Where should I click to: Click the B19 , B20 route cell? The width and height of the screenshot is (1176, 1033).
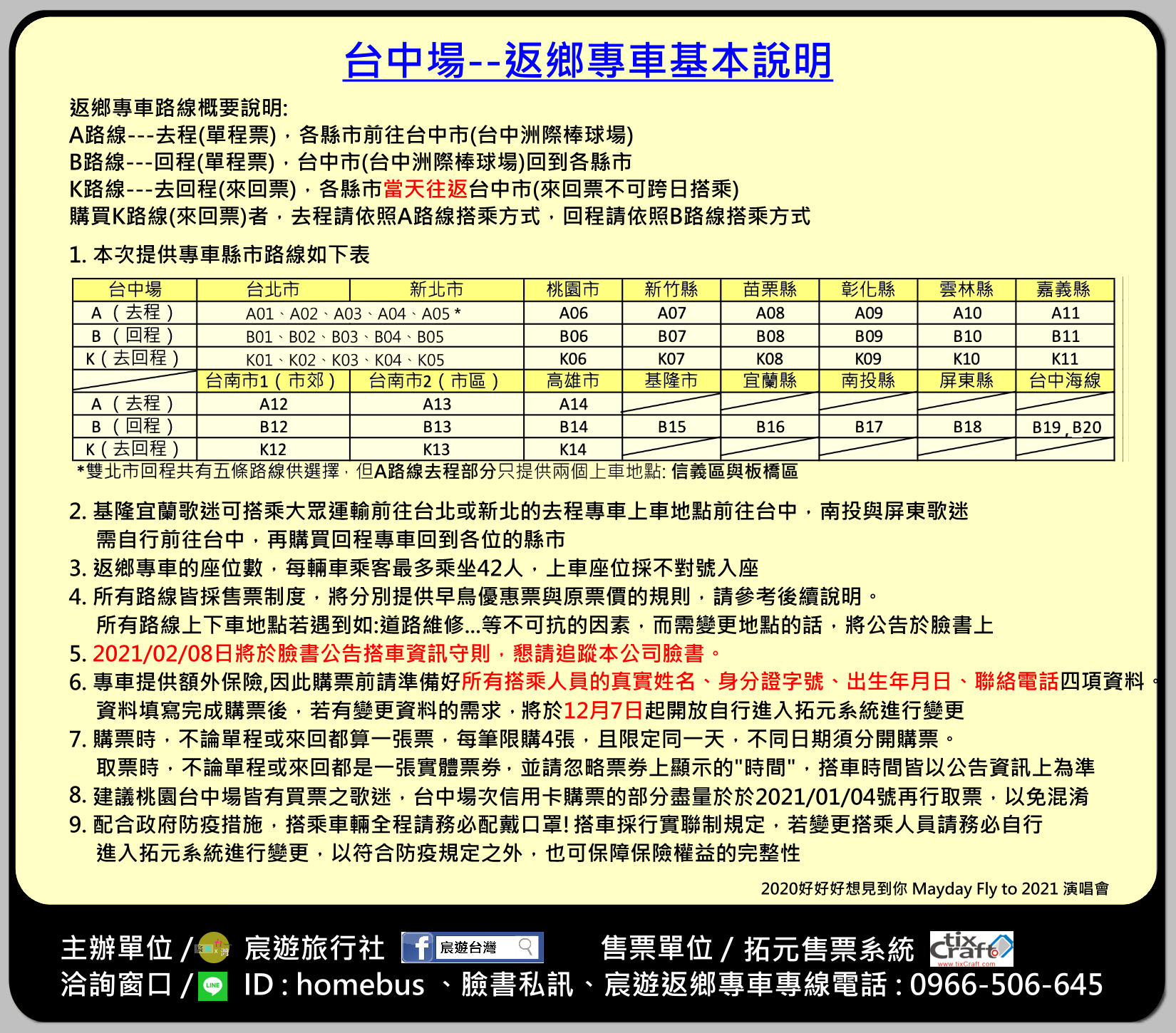(x=1065, y=427)
